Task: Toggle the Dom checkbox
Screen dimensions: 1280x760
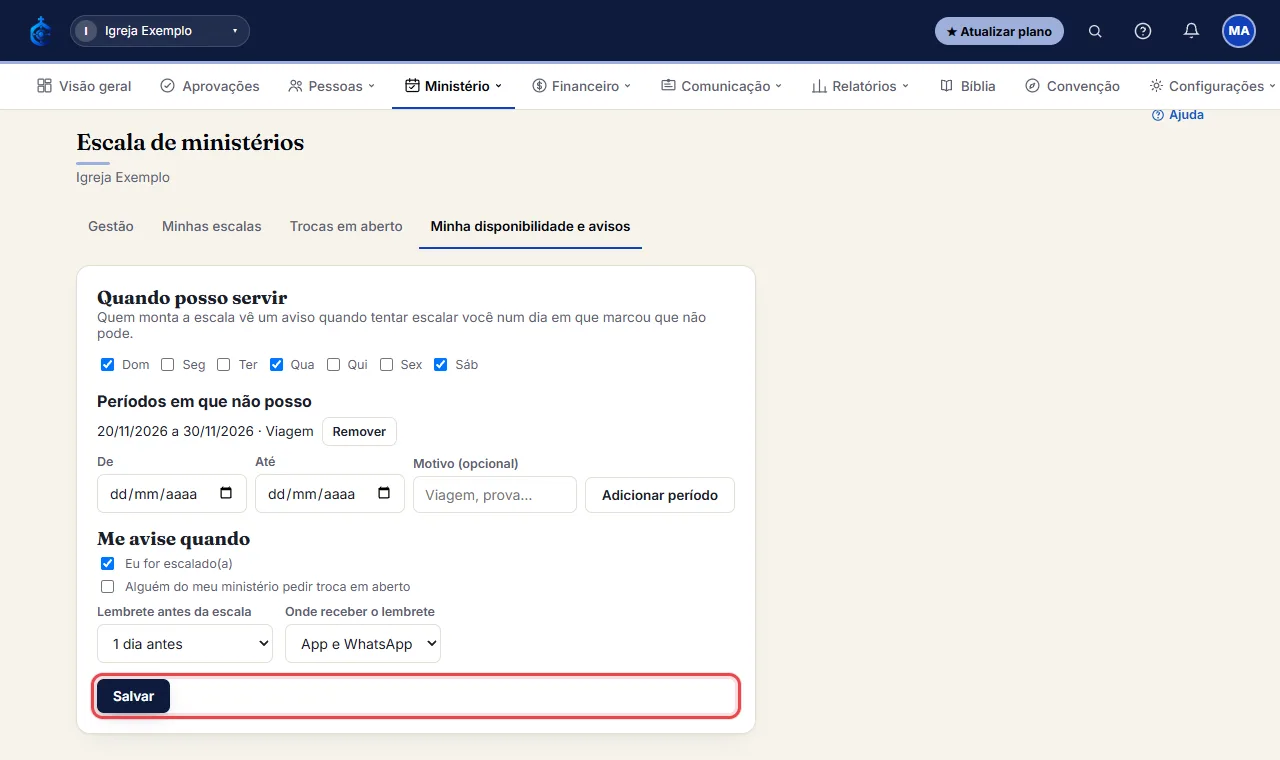Action: point(108,365)
